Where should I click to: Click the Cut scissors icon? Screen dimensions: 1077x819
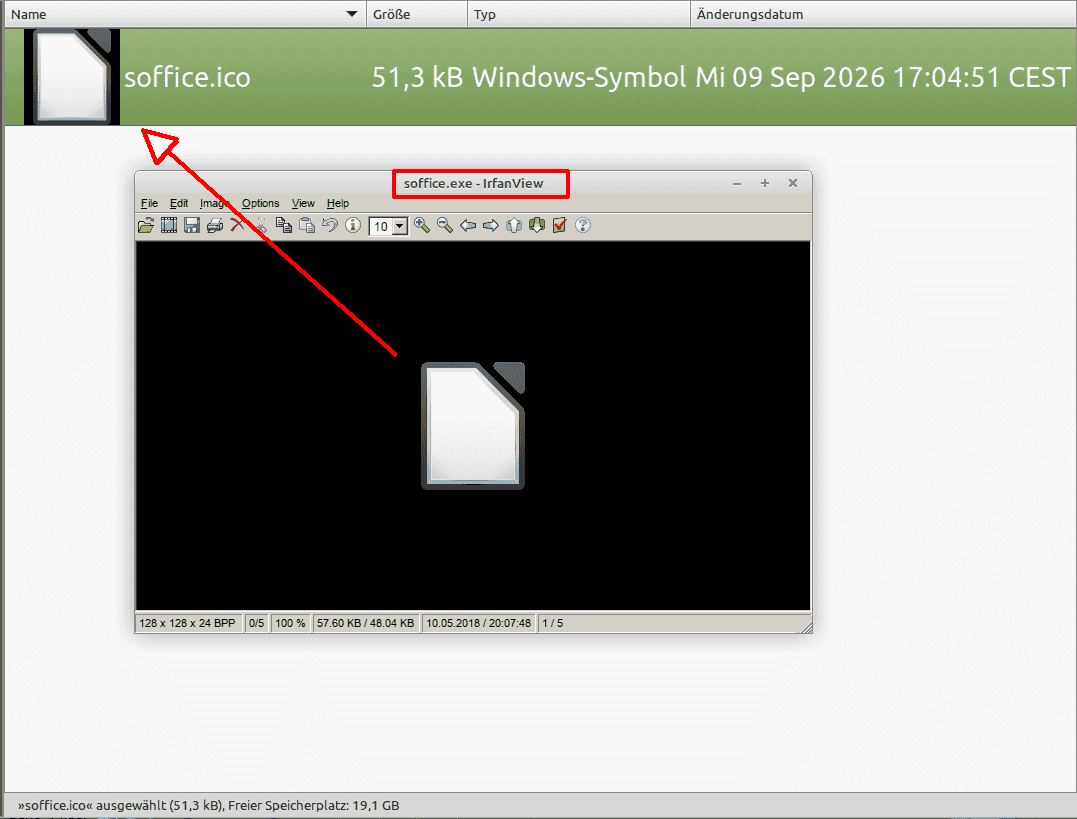(x=261, y=225)
